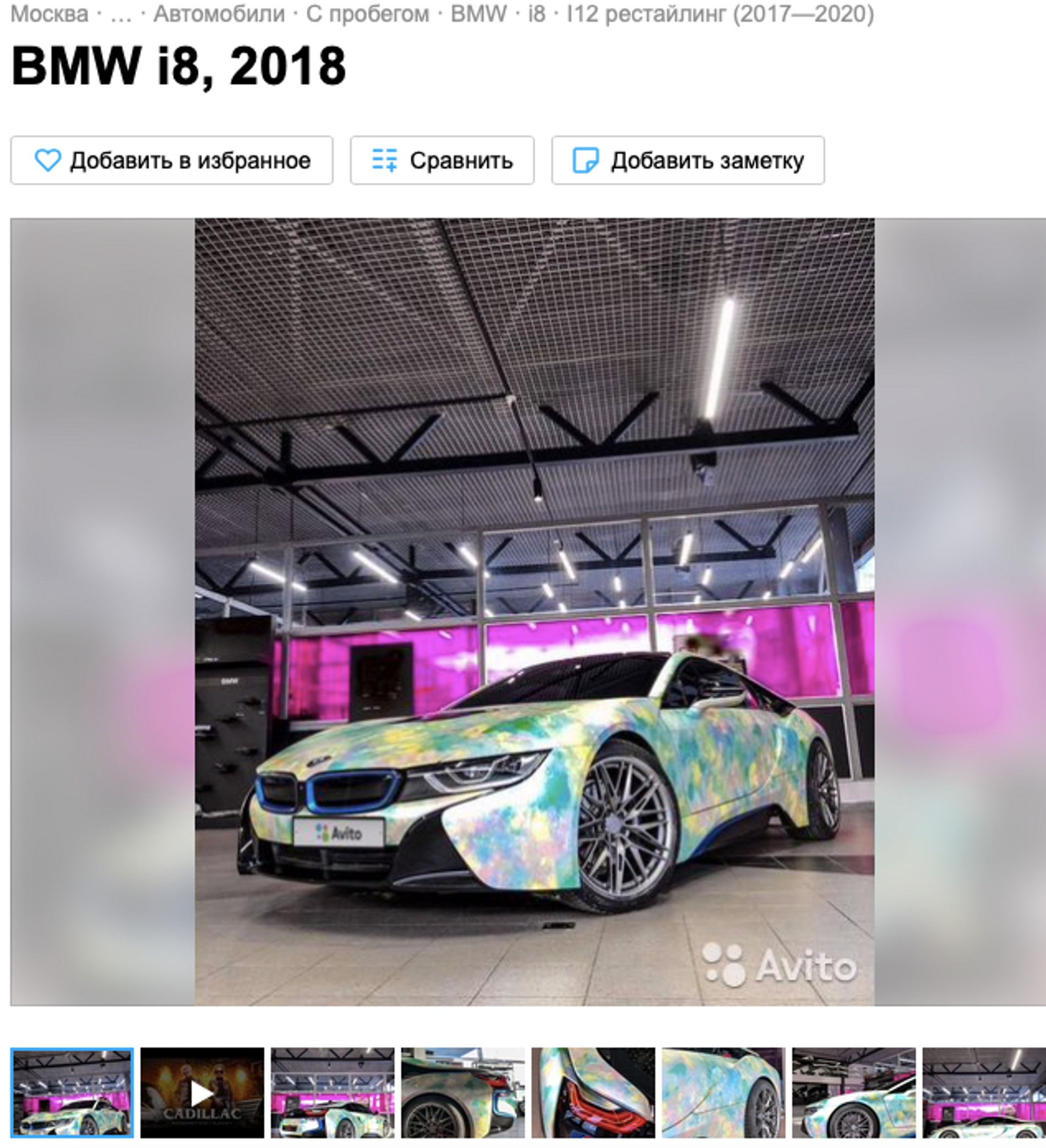Viewport: 1046px width, 1148px height.
Task: Open the main BMW i8 photo
Action: (x=535, y=611)
